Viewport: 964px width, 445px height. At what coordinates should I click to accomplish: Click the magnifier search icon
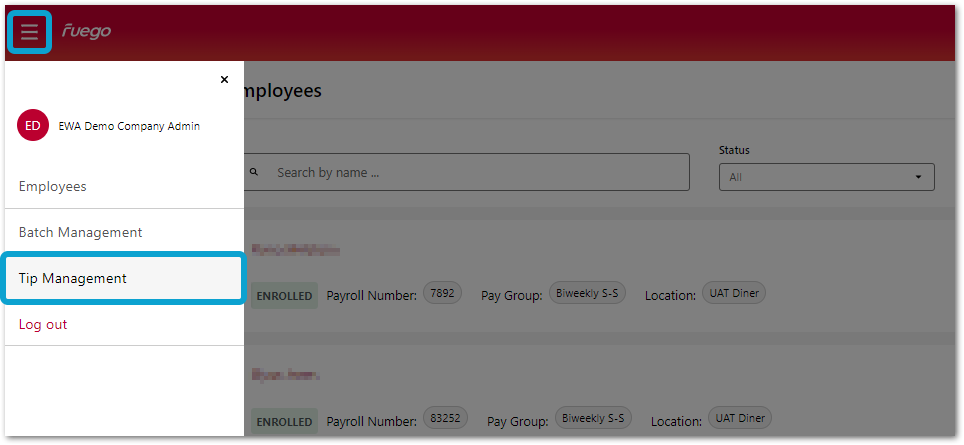[253, 172]
